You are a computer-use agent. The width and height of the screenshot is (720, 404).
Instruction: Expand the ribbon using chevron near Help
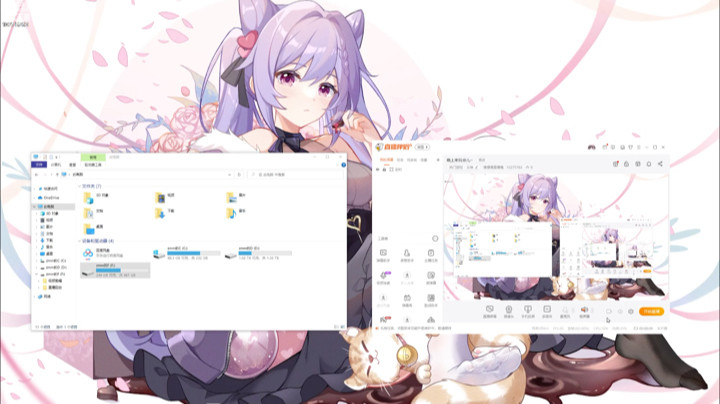(x=338, y=165)
